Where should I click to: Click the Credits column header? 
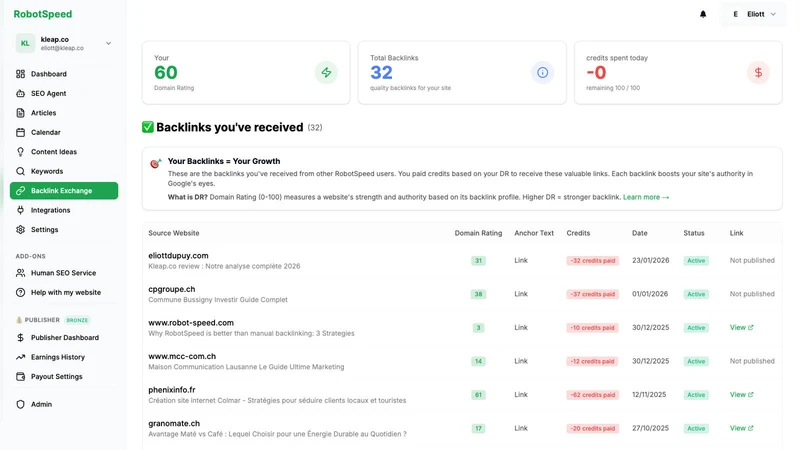578,233
